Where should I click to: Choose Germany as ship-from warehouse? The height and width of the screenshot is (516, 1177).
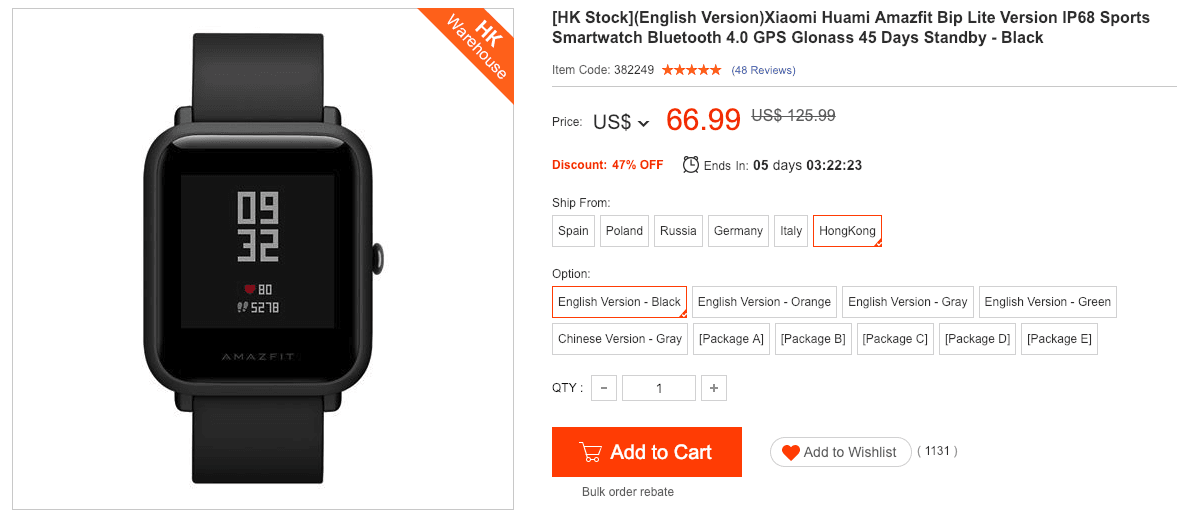point(738,231)
